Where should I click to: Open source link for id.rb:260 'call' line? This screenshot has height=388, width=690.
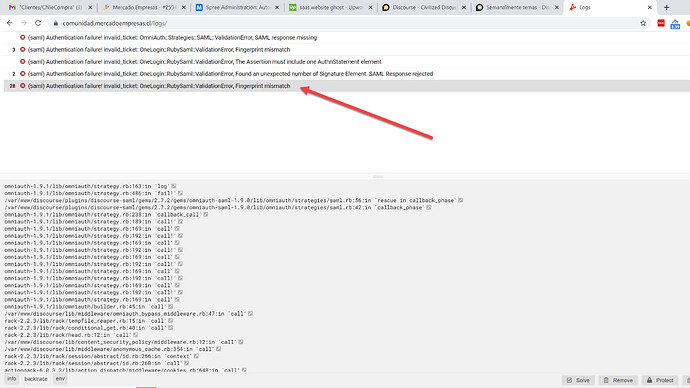click(x=187, y=363)
